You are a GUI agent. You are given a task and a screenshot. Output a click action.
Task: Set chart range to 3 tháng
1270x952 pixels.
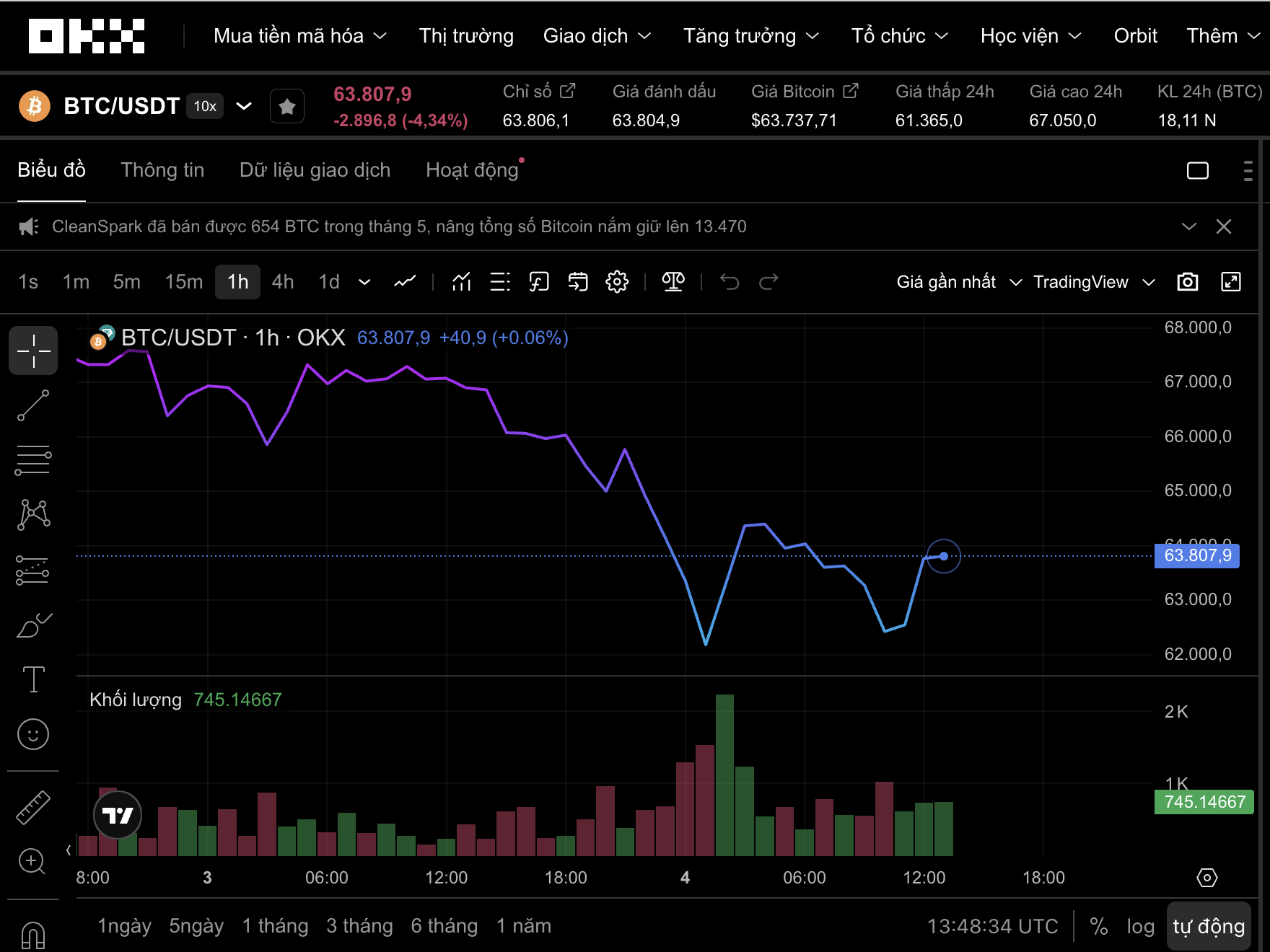coord(359,926)
